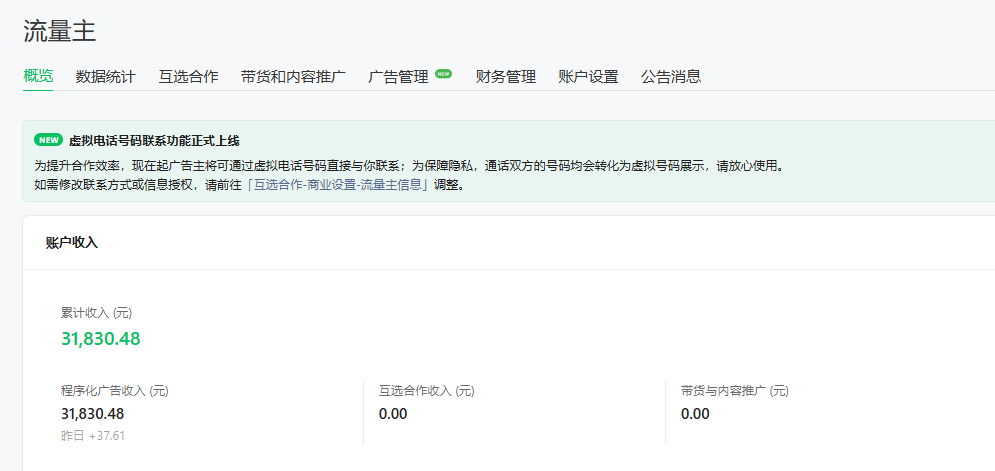Open the 数据统计 tab
The height and width of the screenshot is (471, 995).
click(105, 76)
